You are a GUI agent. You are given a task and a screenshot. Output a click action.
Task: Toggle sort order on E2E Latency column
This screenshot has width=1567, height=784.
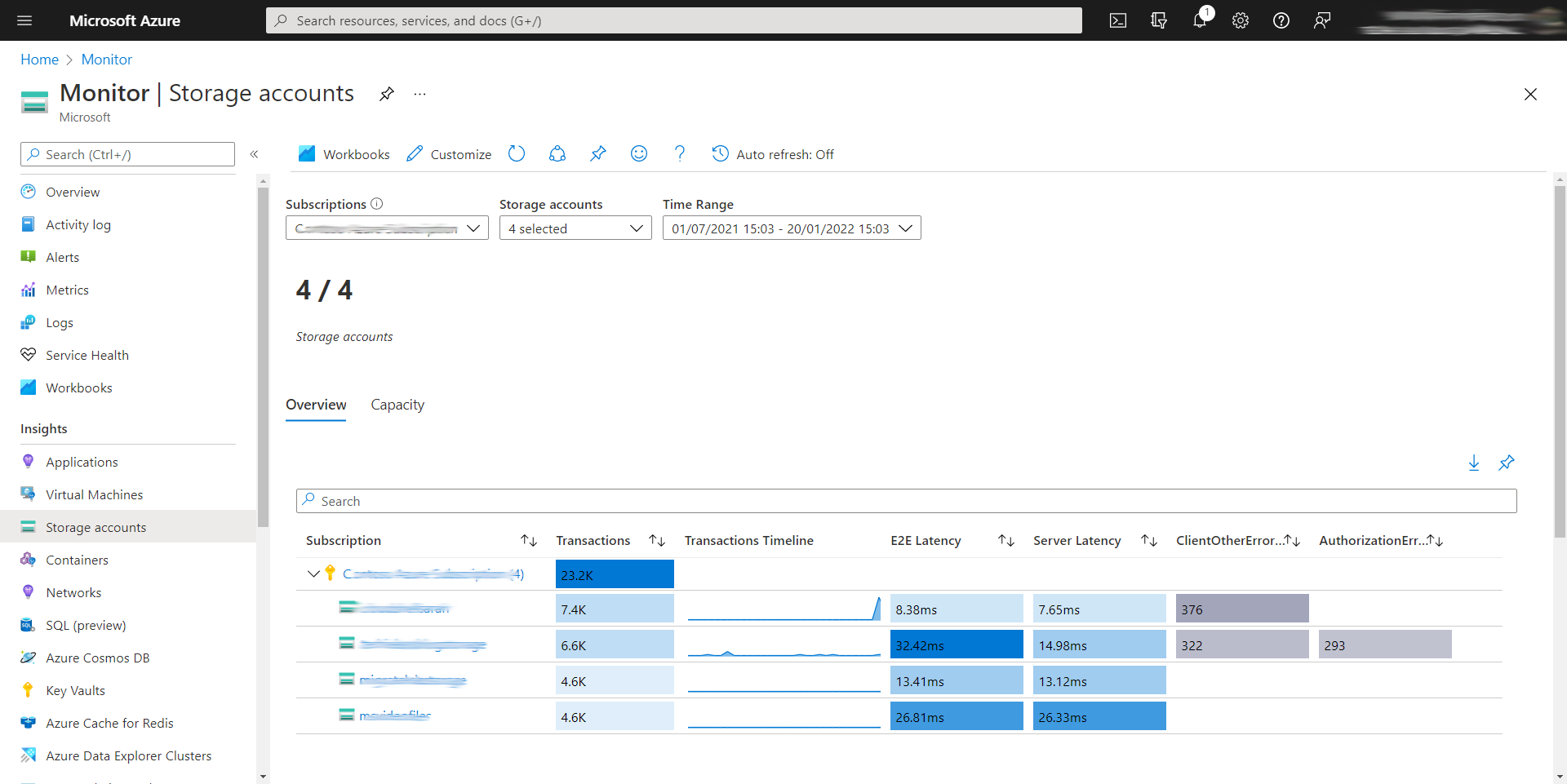(1006, 540)
